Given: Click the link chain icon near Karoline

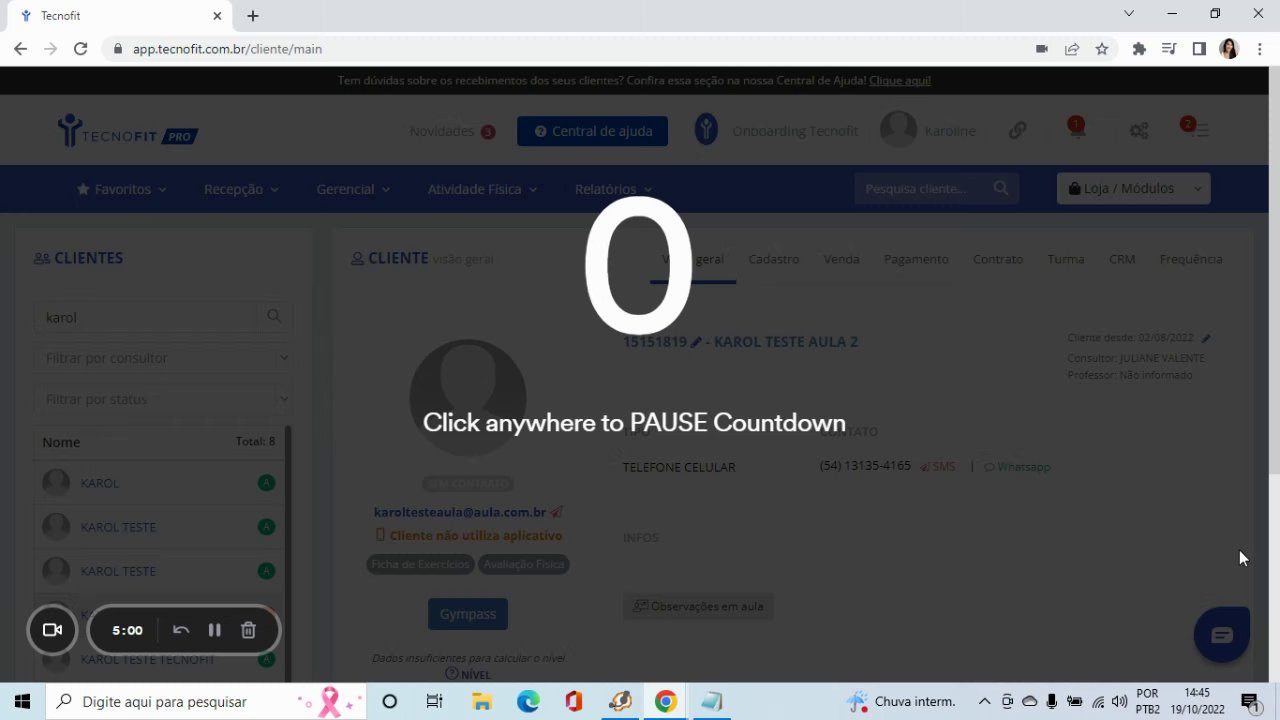Looking at the screenshot, I should pos(1017,130).
